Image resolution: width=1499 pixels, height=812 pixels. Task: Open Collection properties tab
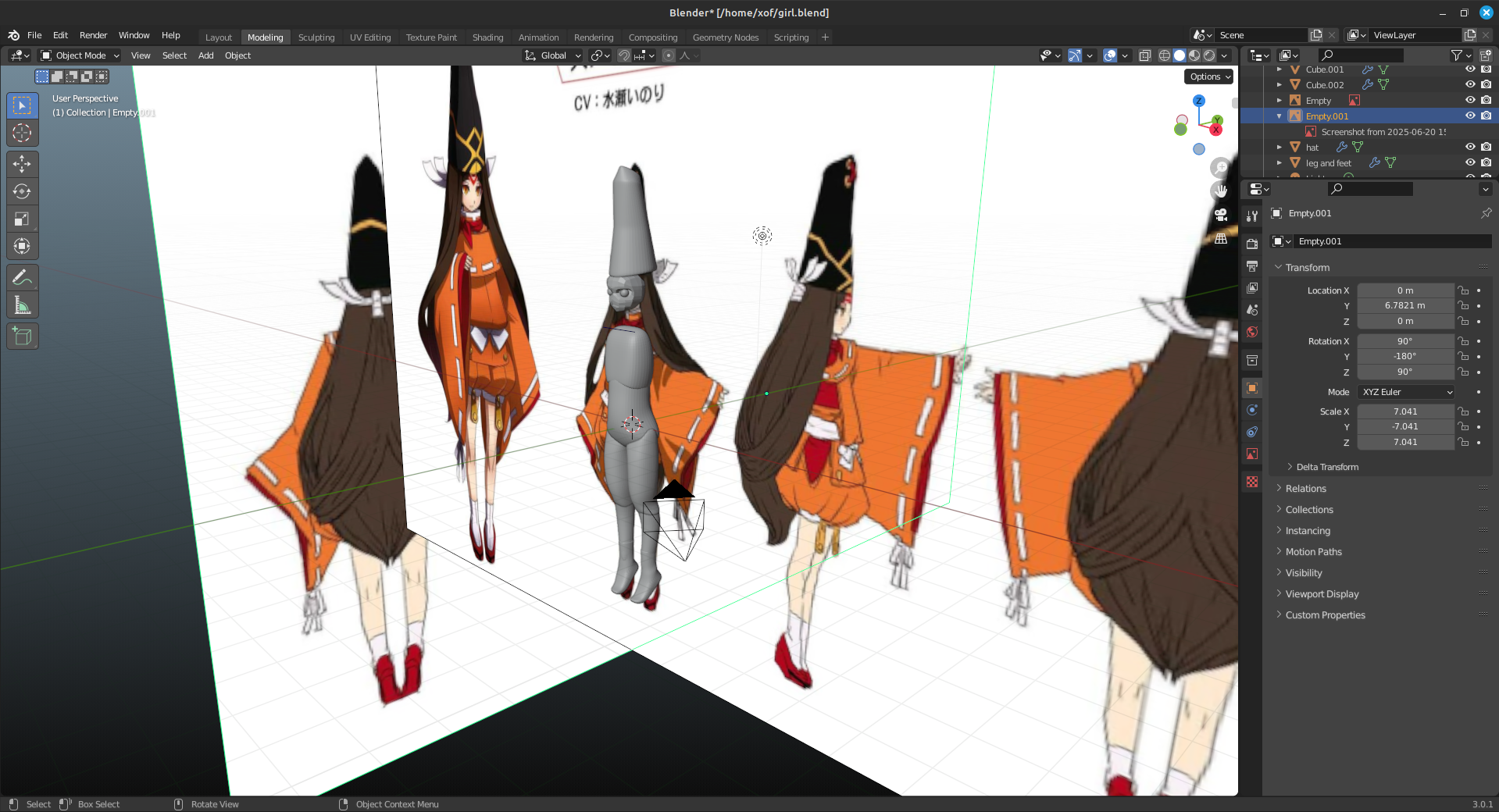[x=1252, y=360]
